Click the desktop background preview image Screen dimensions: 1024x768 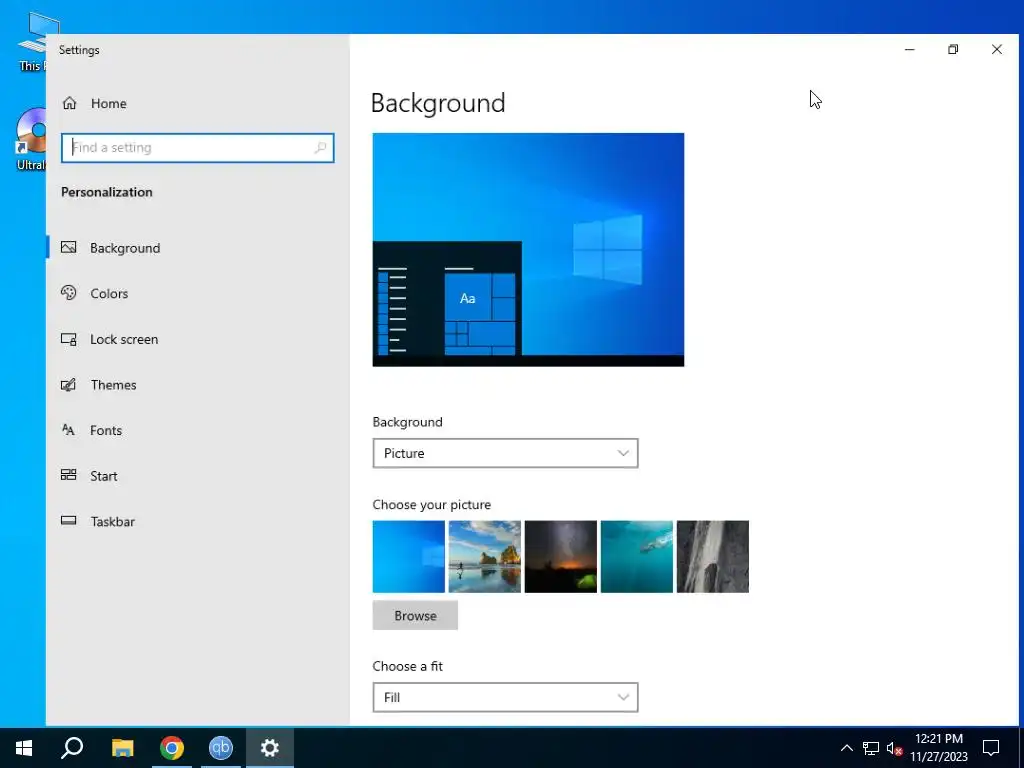point(528,249)
